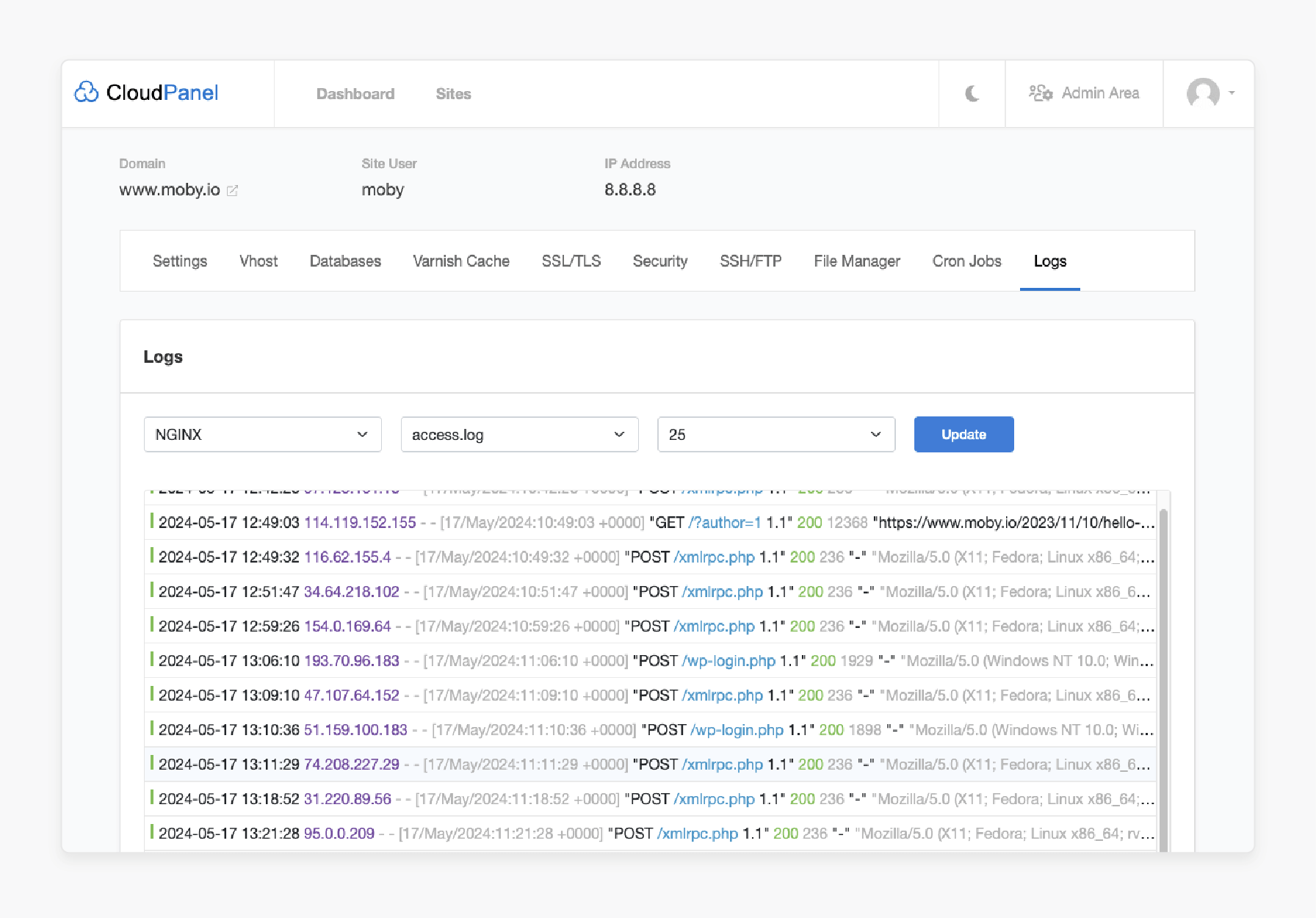Click IP address 114.119.152.155 in logs

point(360,523)
